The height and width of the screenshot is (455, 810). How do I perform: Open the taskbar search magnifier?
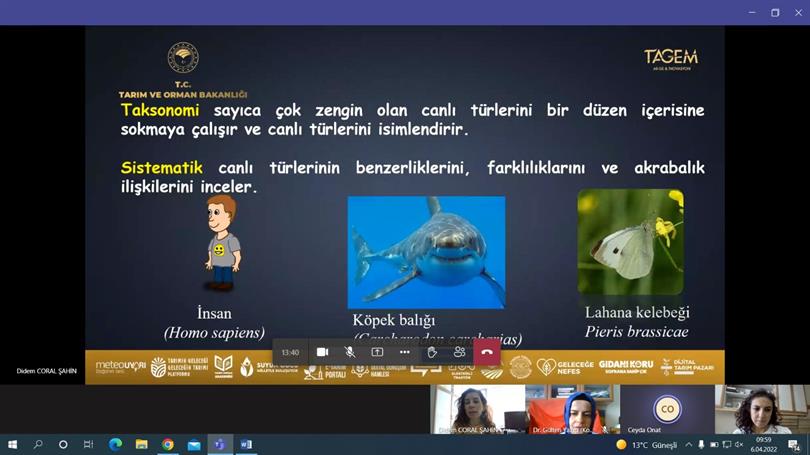38,444
